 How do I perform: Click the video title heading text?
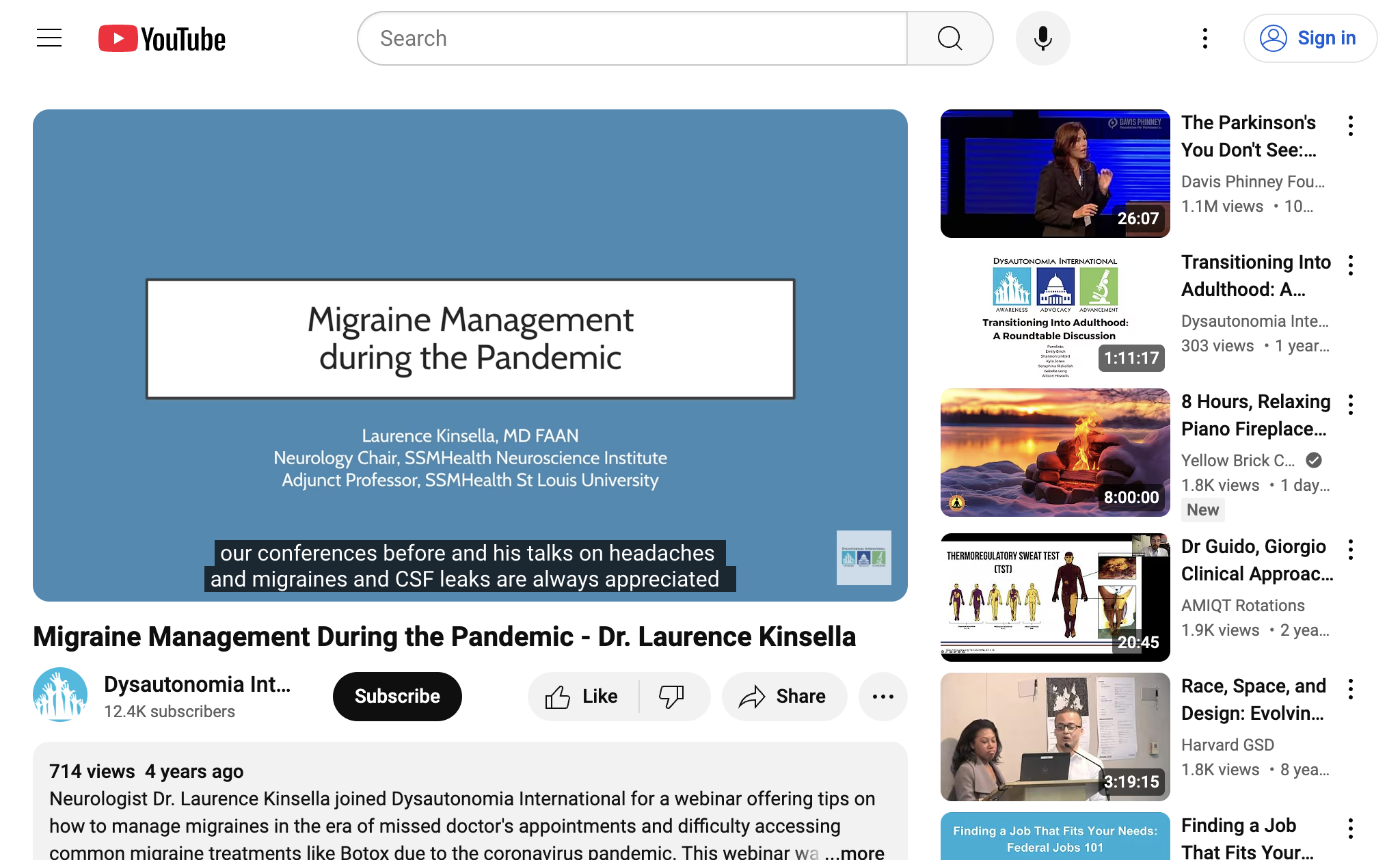click(444, 636)
